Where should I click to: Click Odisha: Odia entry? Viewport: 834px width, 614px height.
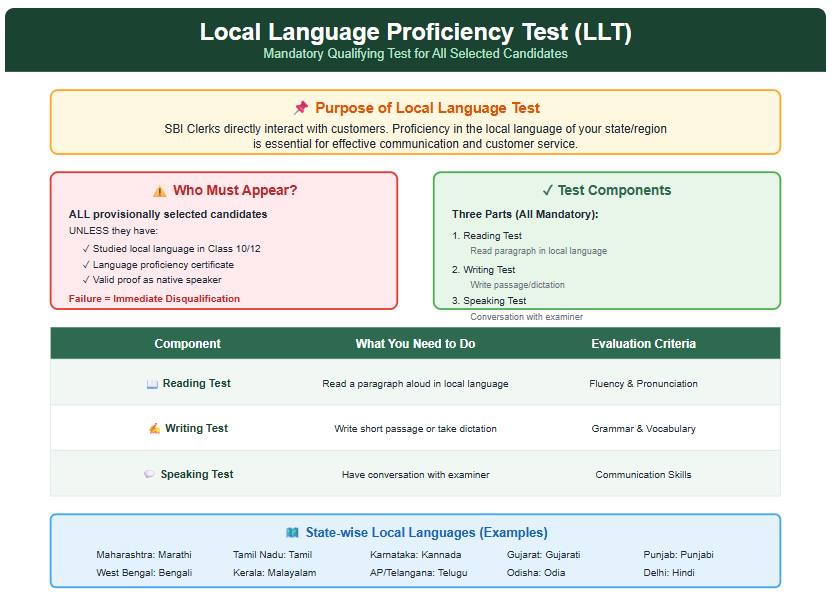pyautogui.click(x=536, y=573)
